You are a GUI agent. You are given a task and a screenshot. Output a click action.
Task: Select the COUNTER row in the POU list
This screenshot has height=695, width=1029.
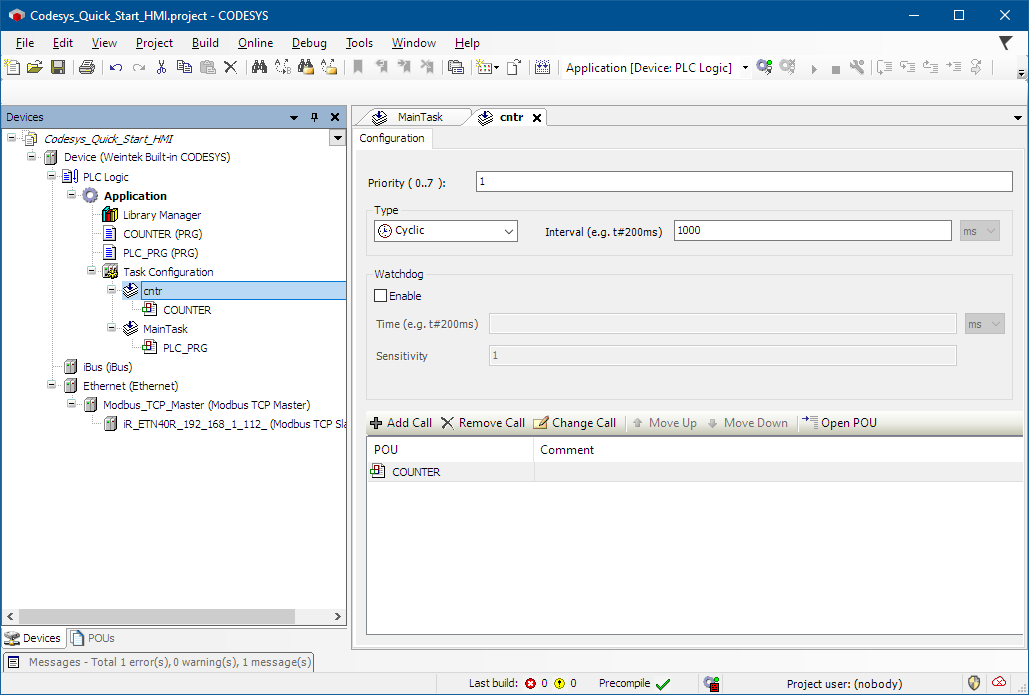694,472
